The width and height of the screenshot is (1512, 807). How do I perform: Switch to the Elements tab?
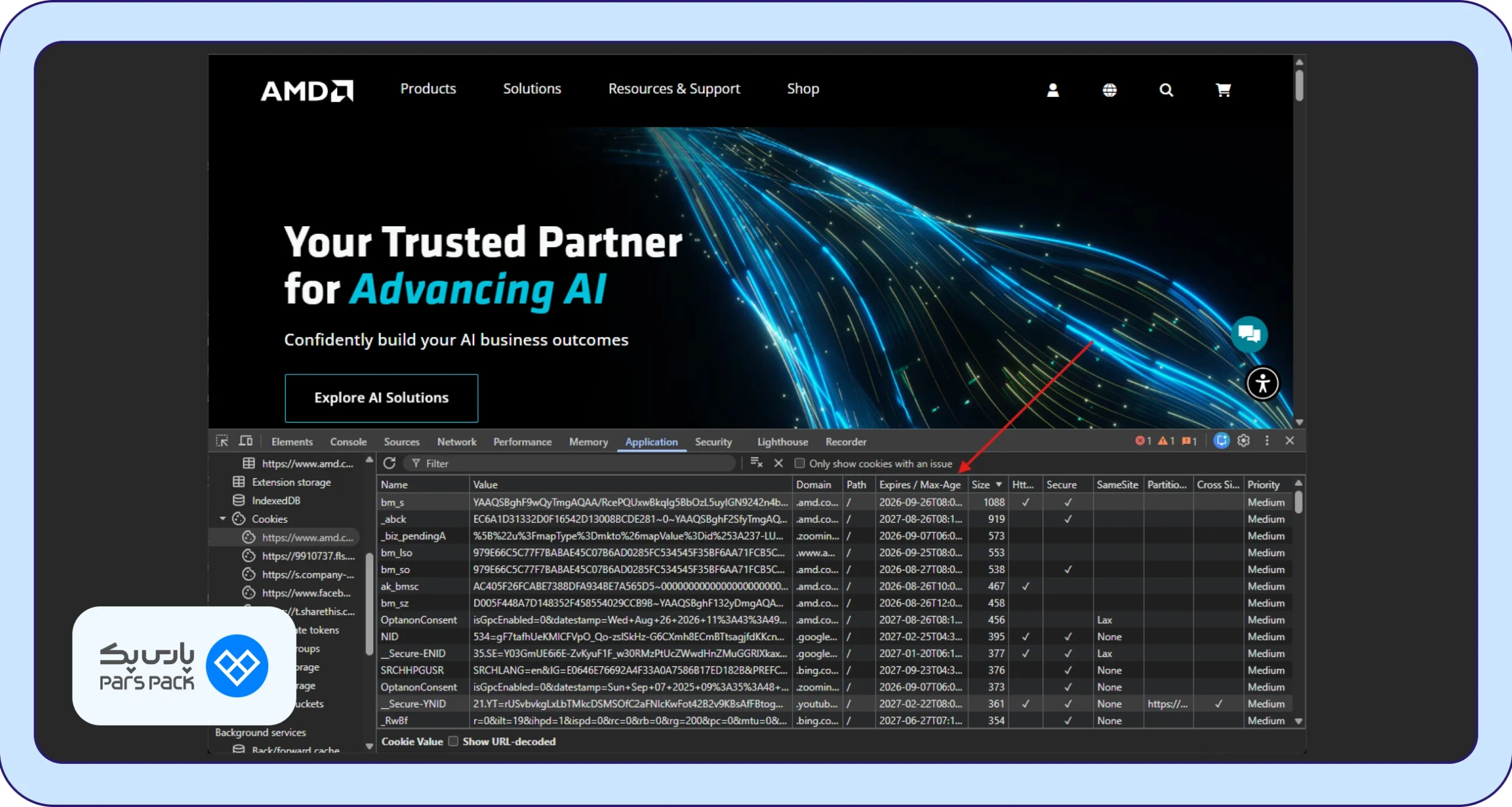[x=292, y=442]
